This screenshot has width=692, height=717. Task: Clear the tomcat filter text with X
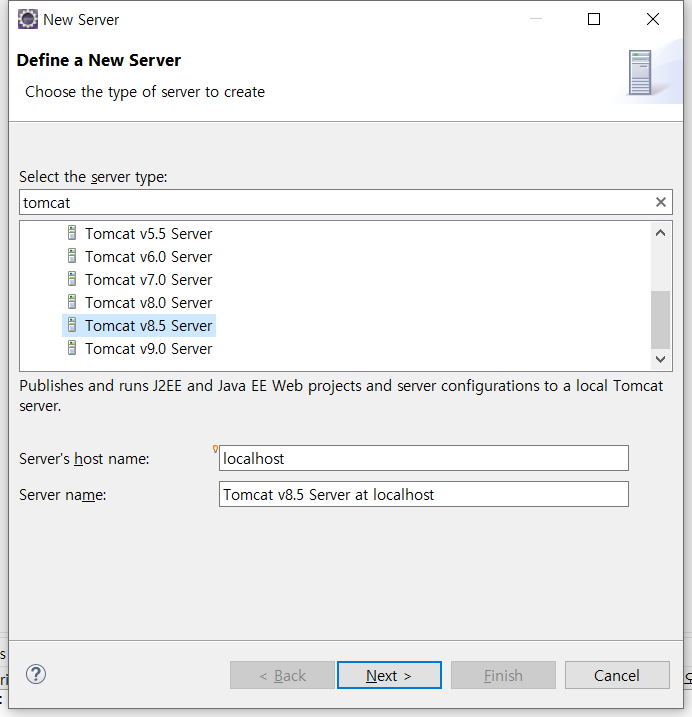[x=660, y=202]
